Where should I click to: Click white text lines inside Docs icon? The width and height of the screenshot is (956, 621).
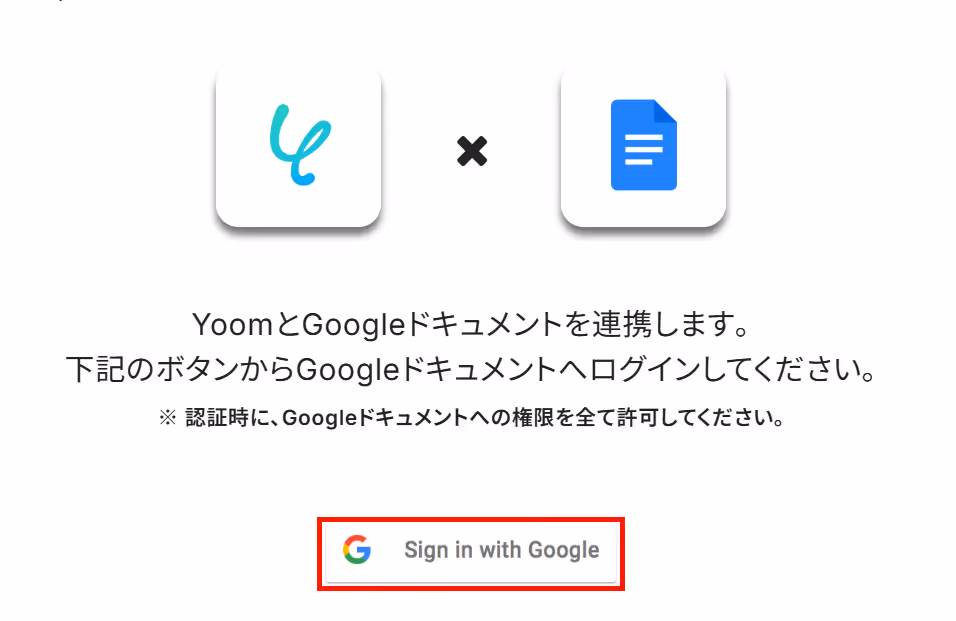pyautogui.click(x=644, y=149)
